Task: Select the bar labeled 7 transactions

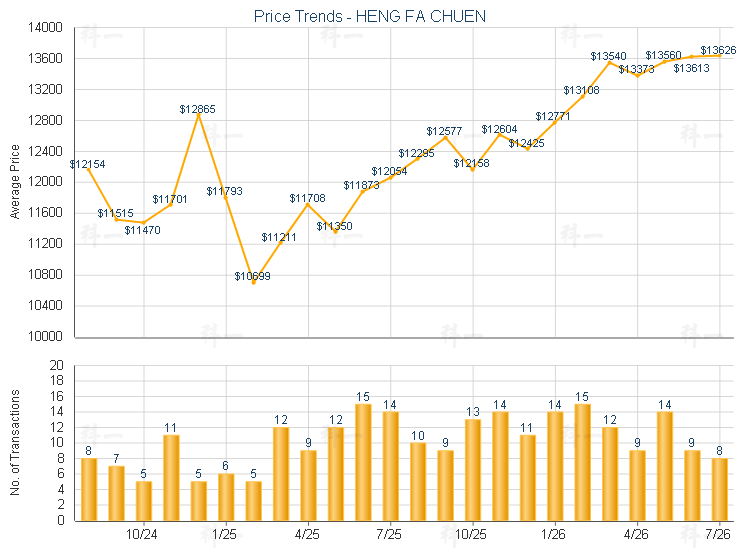Action: (116, 493)
